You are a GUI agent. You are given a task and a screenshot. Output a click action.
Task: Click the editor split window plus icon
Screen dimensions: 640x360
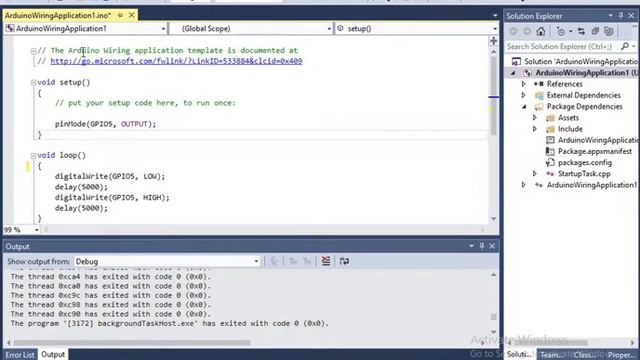click(493, 41)
